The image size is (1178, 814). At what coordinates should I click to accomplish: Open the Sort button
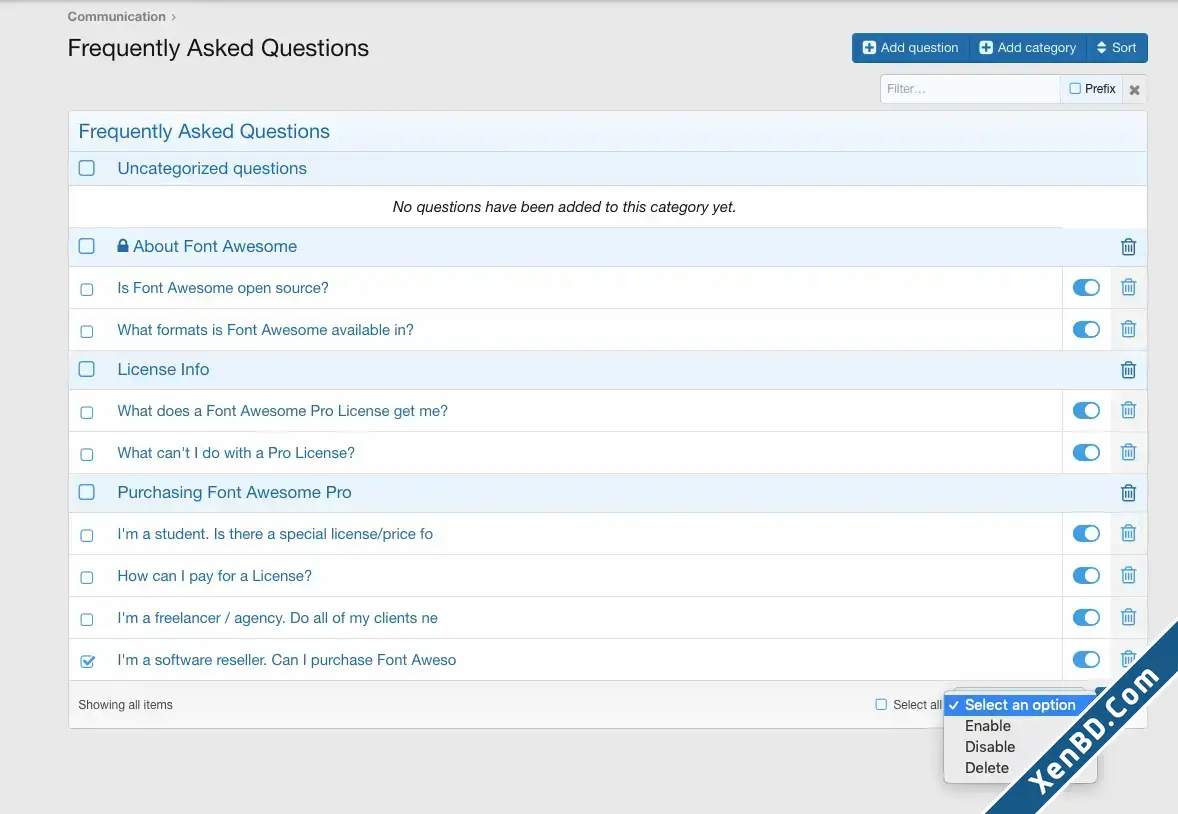1116,47
